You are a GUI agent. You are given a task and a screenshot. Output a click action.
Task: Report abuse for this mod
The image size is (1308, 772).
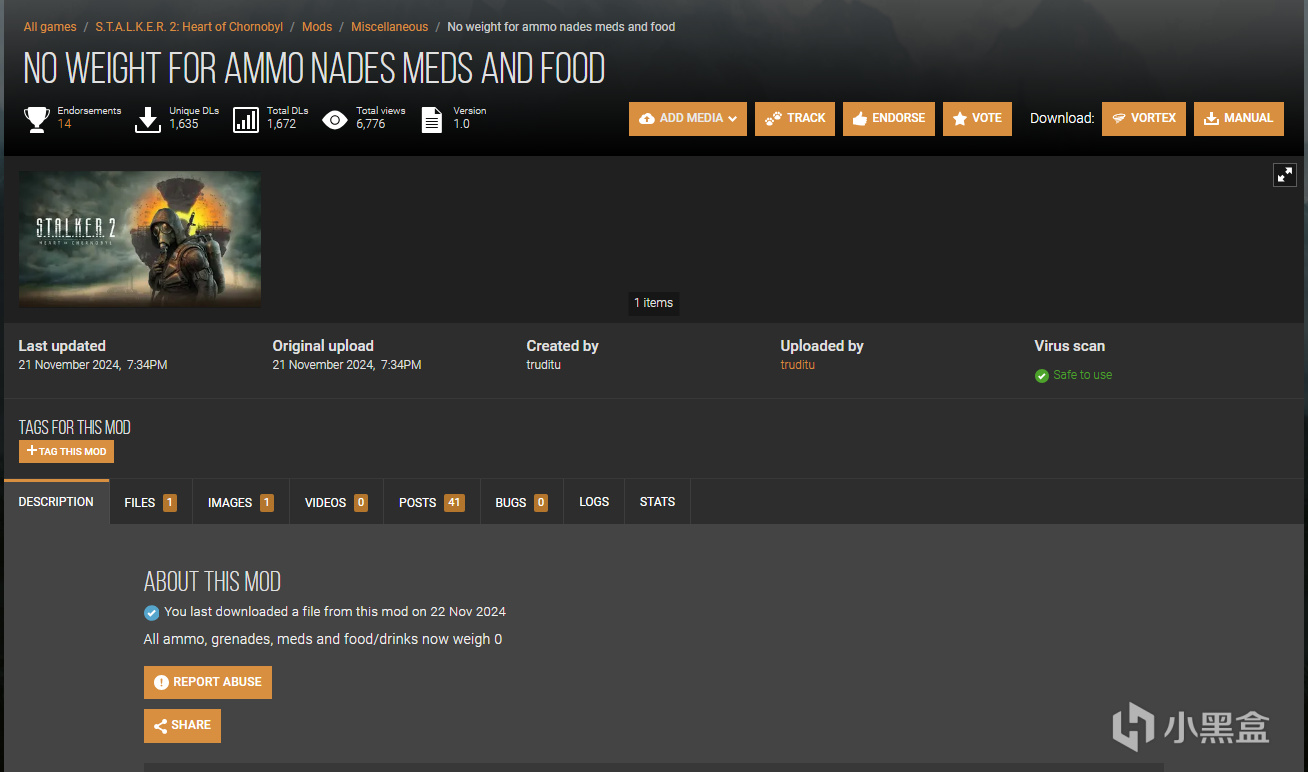208,683
